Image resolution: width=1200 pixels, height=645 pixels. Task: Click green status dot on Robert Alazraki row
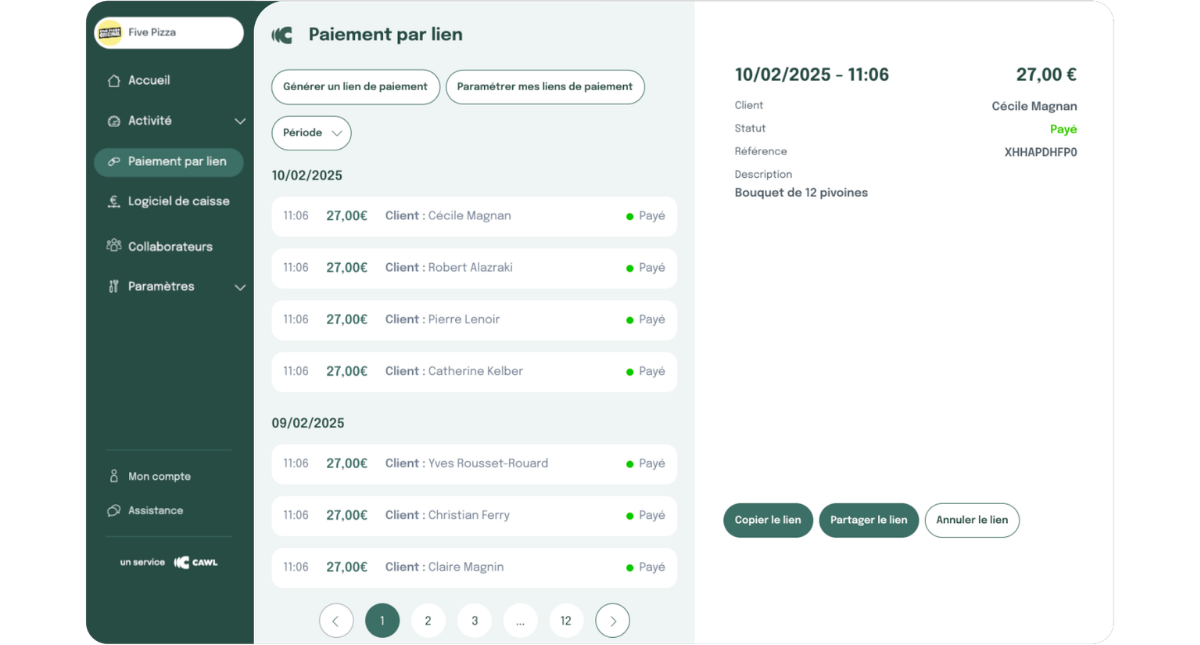coord(630,268)
